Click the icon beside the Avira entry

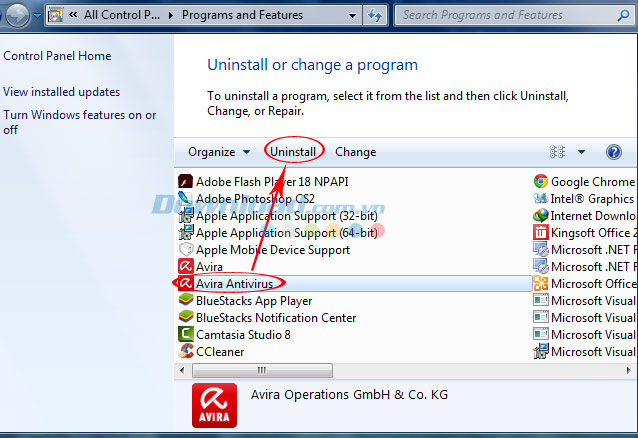[x=186, y=266]
